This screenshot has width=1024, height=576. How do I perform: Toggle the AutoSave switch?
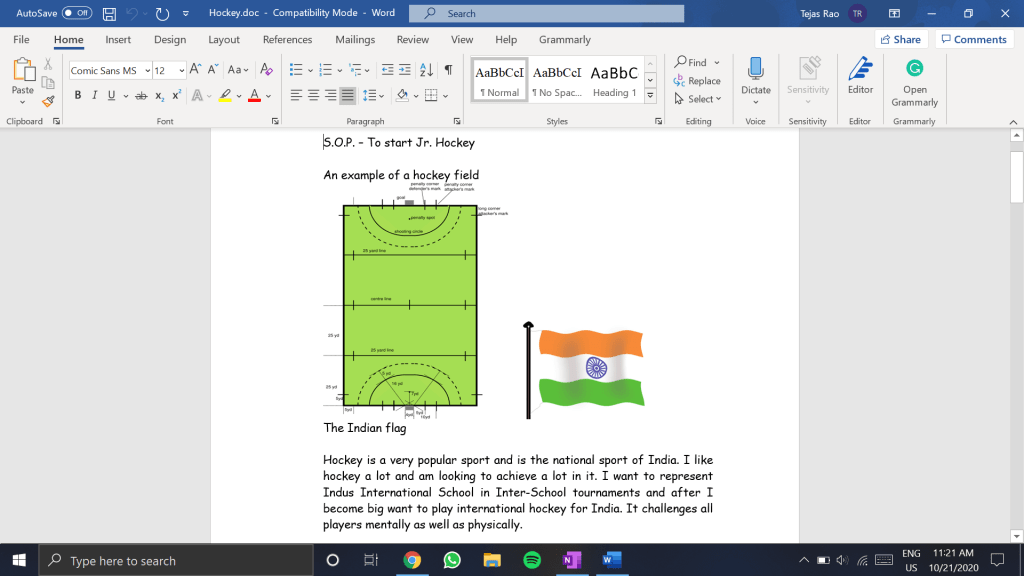tap(77, 14)
